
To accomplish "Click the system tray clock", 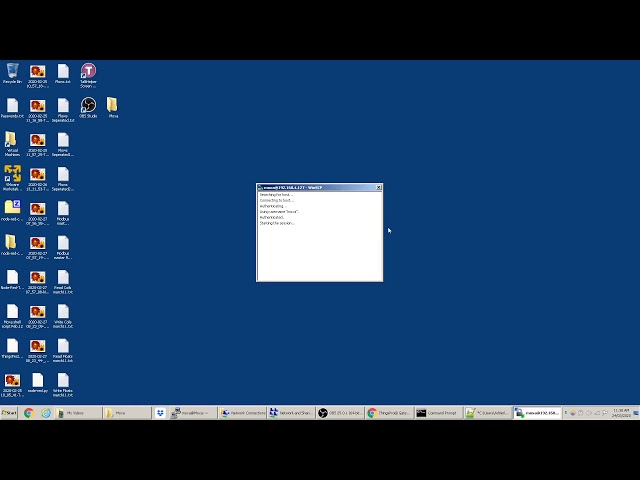I will coord(621,413).
